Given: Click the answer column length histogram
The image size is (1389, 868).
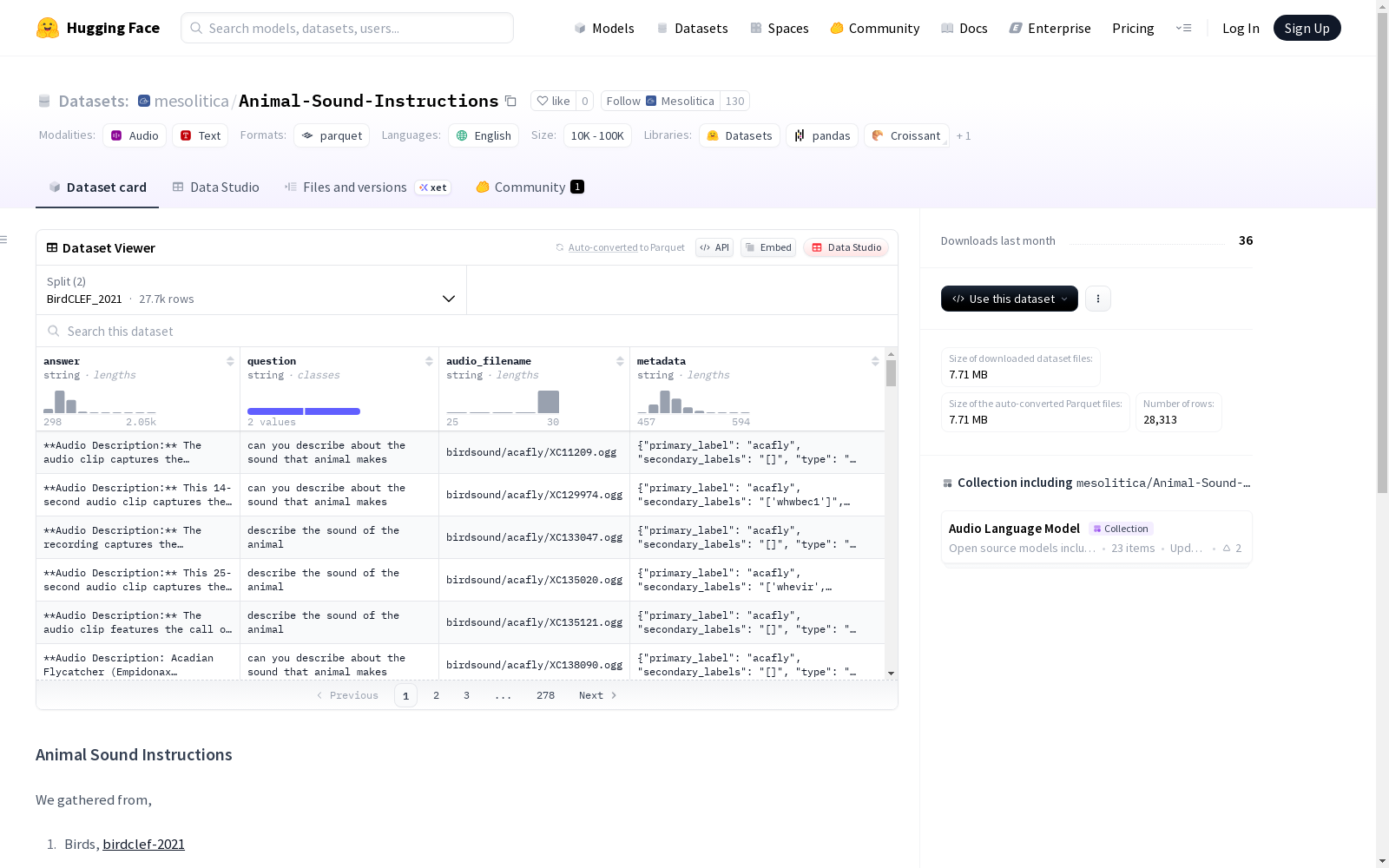Looking at the screenshot, I should 100,402.
